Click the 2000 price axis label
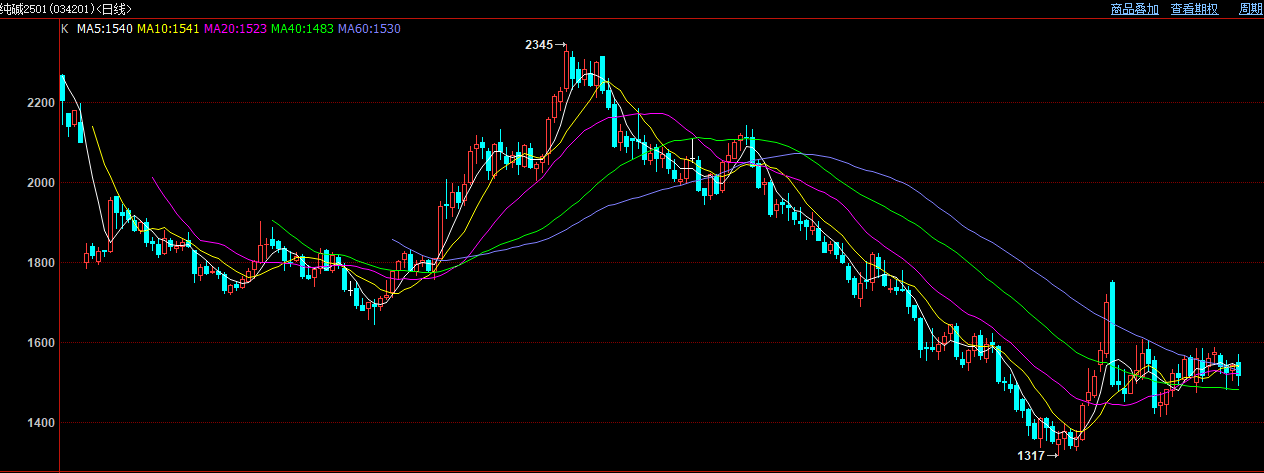 point(42,183)
